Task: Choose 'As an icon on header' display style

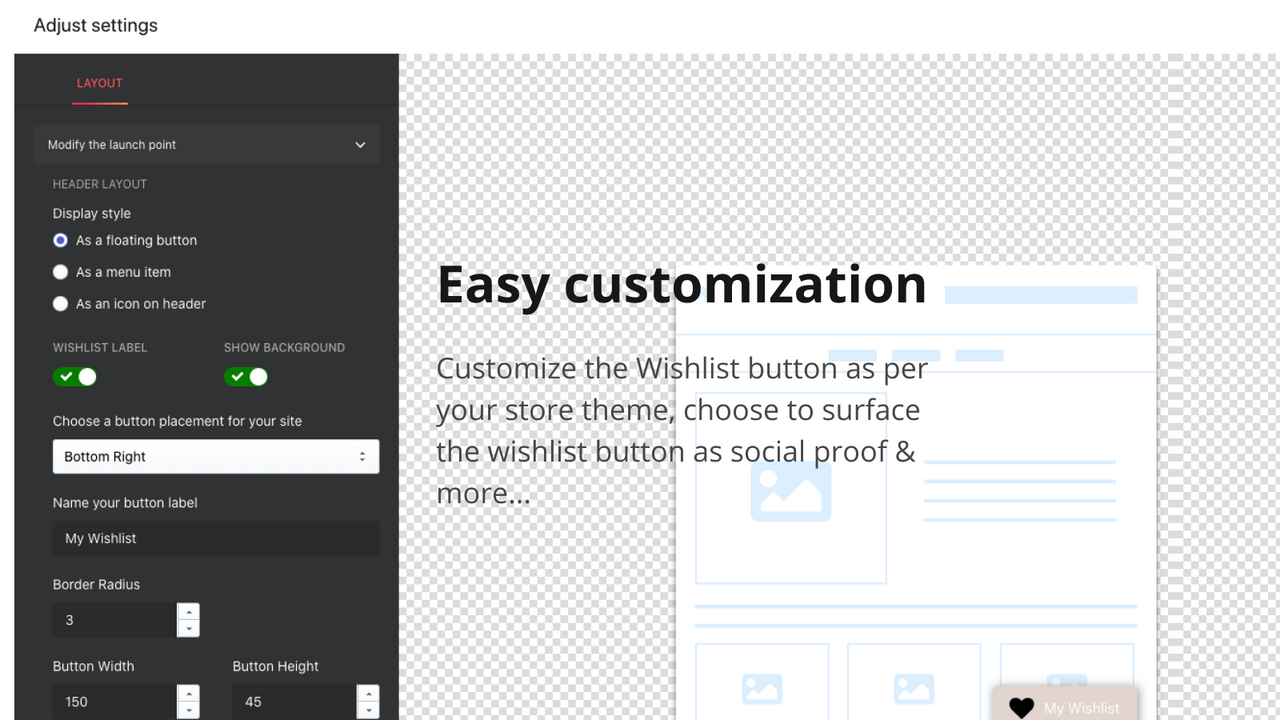Action: pos(60,303)
